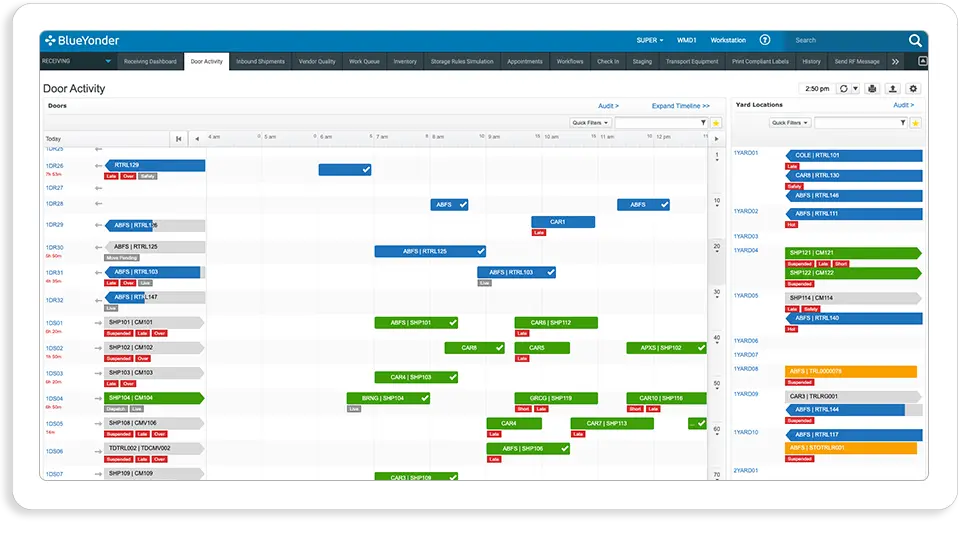Screen dimensions: 960x540
Task: Move timeline backward with left arrow
Action: tap(197, 139)
